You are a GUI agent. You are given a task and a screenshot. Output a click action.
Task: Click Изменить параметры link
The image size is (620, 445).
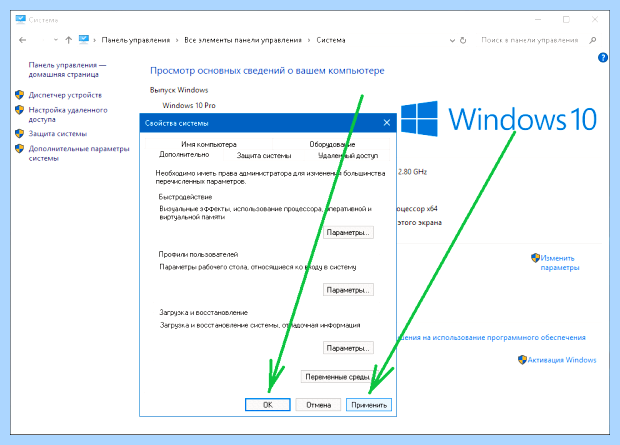(560, 263)
